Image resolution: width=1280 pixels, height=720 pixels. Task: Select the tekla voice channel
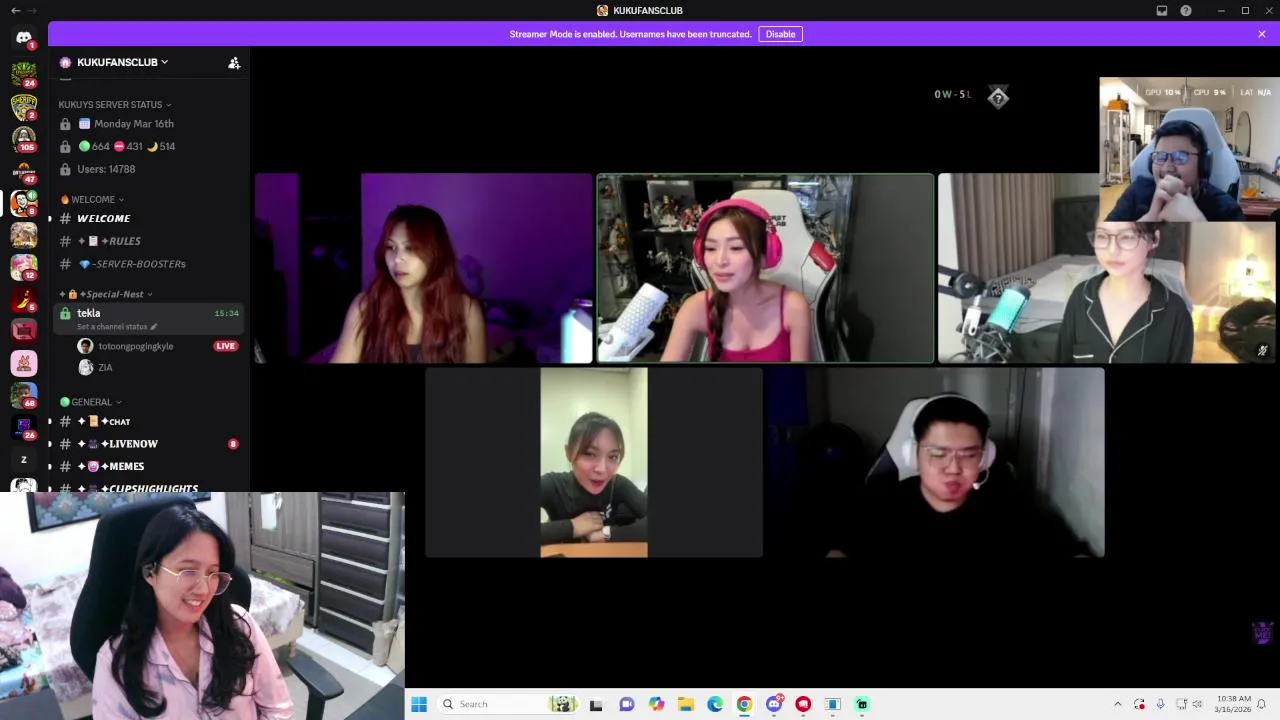(x=148, y=318)
